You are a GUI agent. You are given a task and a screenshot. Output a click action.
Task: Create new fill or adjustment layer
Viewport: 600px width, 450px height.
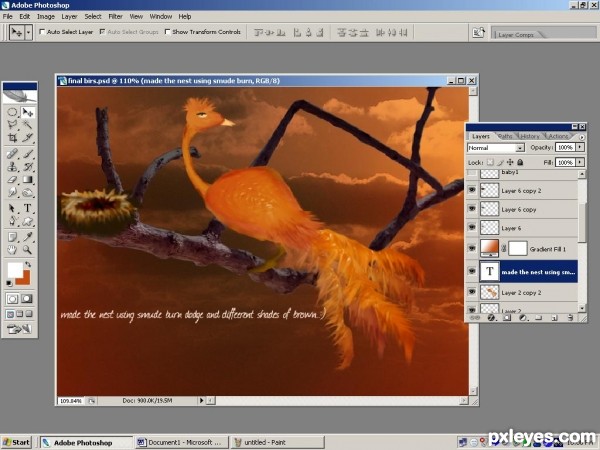(x=523, y=318)
